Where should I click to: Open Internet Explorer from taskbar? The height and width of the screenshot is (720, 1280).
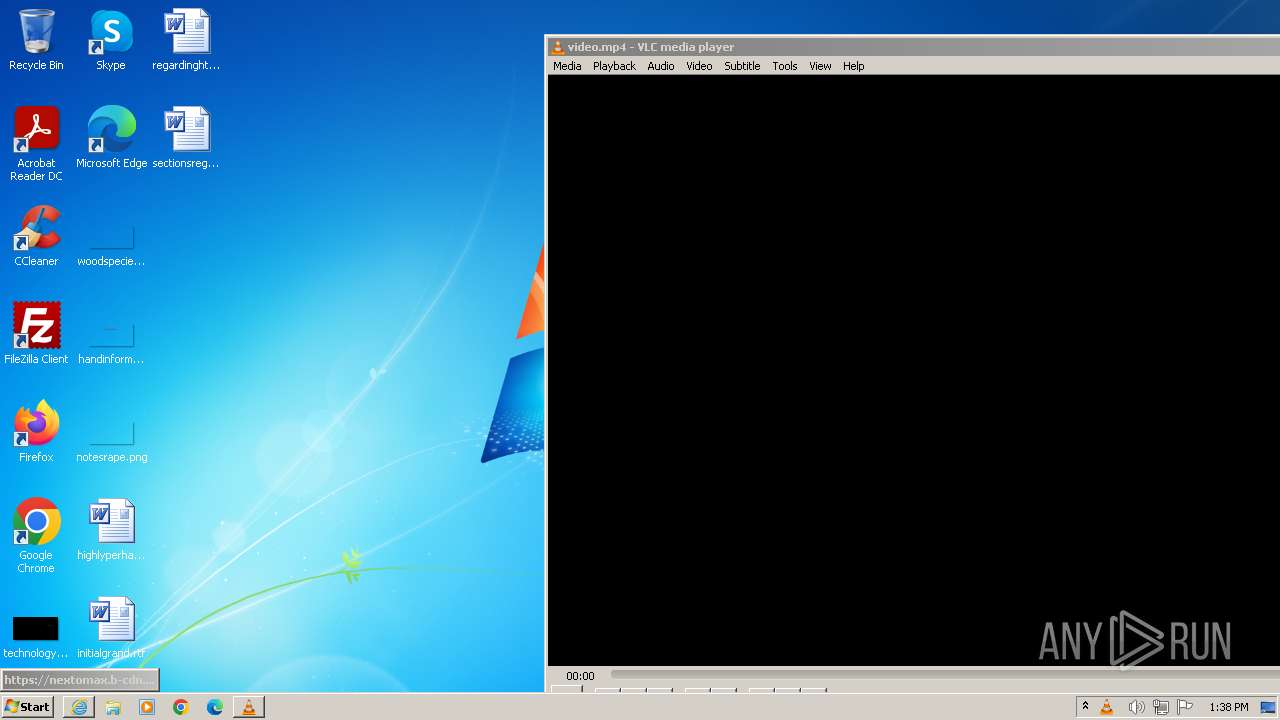coord(79,707)
